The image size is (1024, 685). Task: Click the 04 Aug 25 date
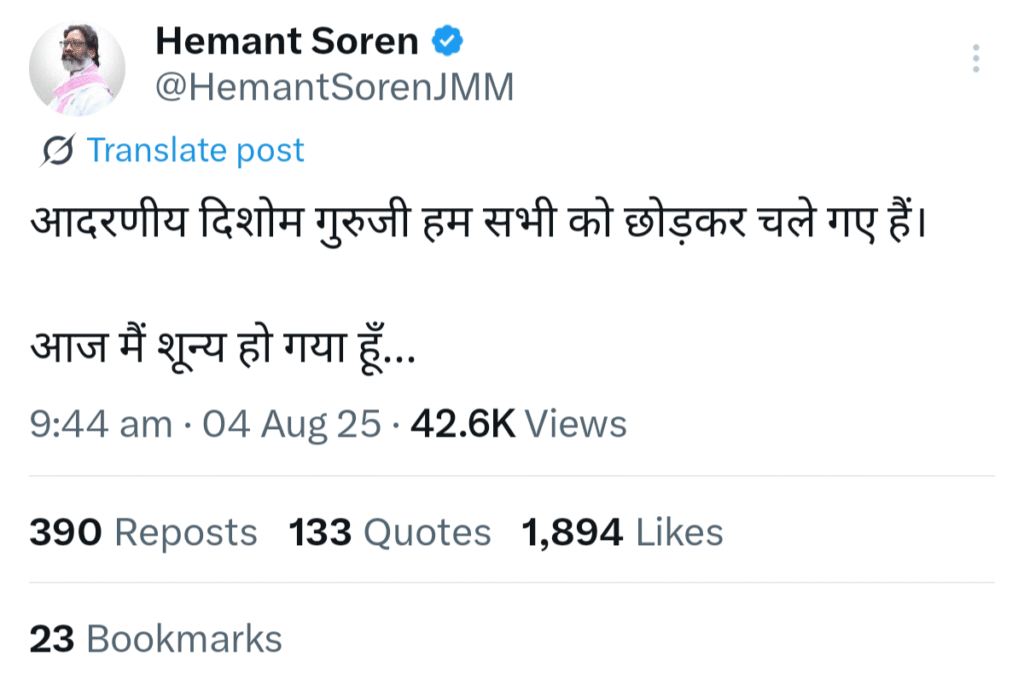tap(292, 424)
